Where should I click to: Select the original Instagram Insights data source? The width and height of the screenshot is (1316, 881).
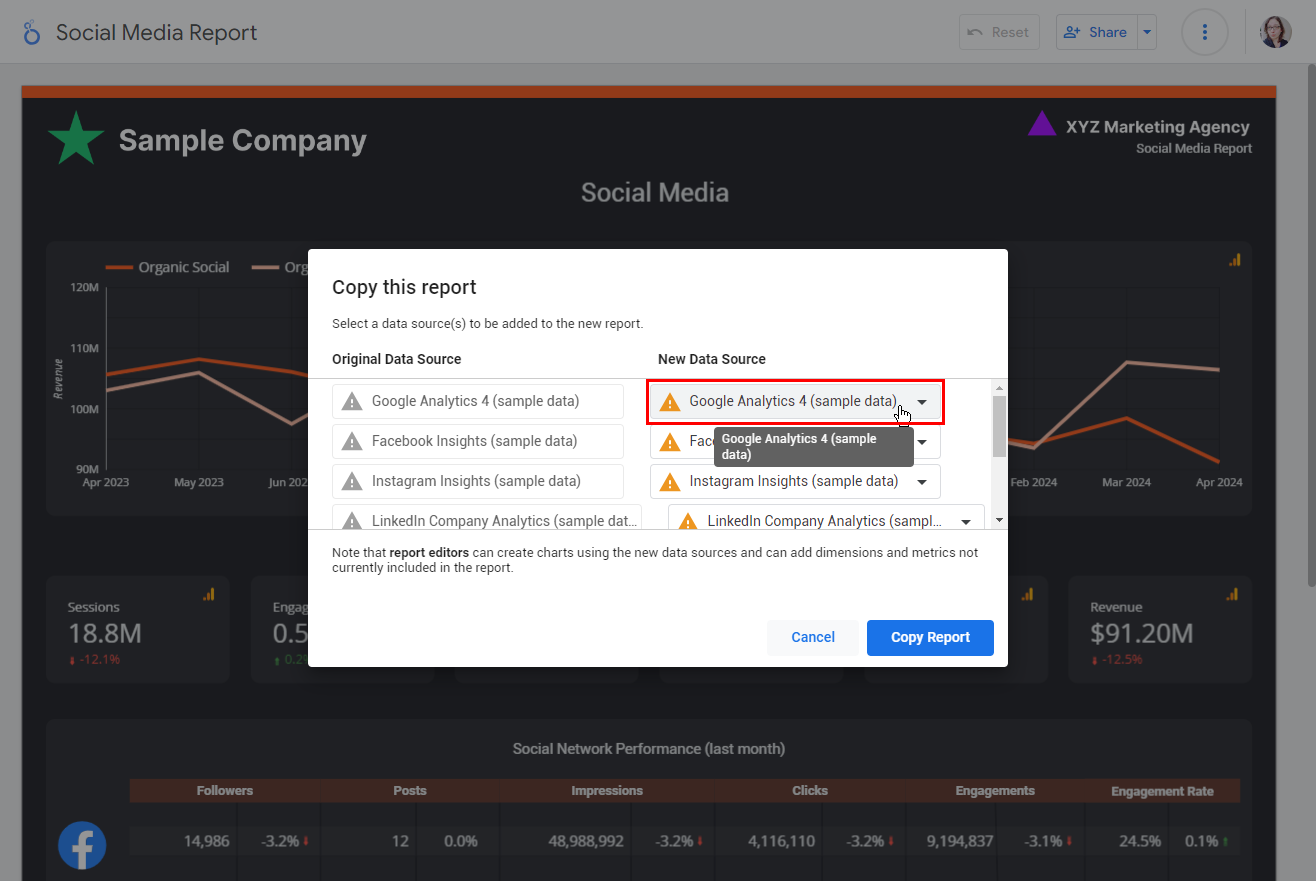[x=477, y=482]
